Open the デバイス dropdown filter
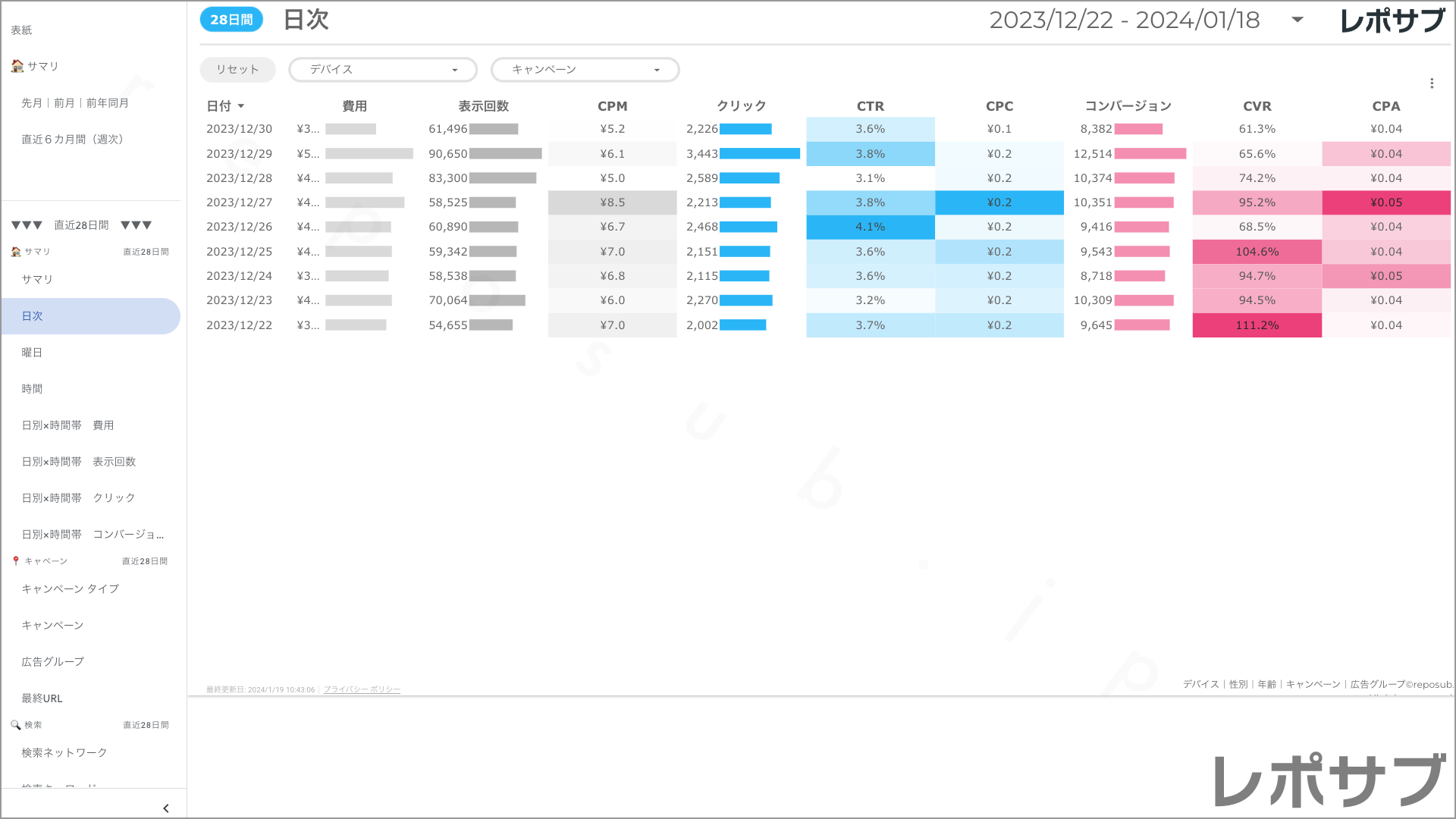The image size is (1456, 819). 382,70
